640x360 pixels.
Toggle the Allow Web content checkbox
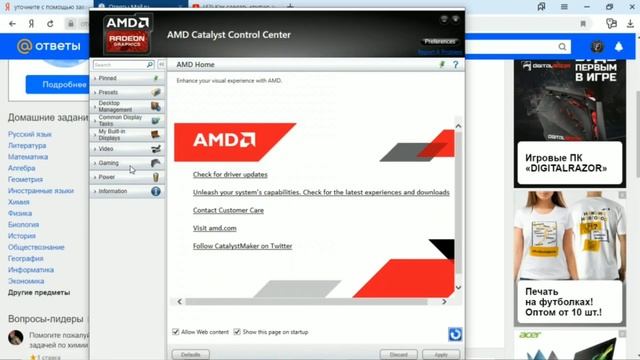pyautogui.click(x=176, y=332)
